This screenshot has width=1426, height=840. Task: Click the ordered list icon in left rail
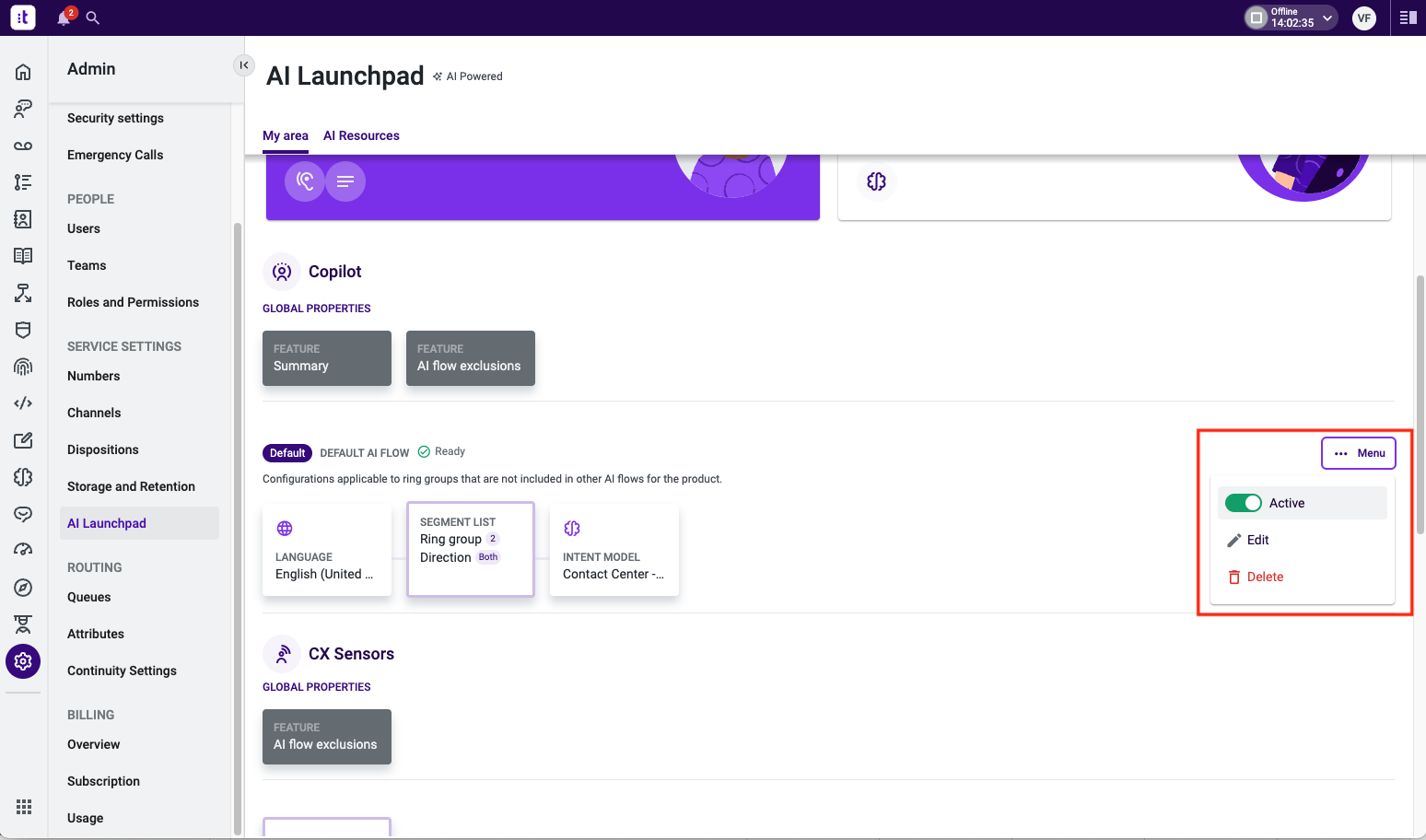23,182
